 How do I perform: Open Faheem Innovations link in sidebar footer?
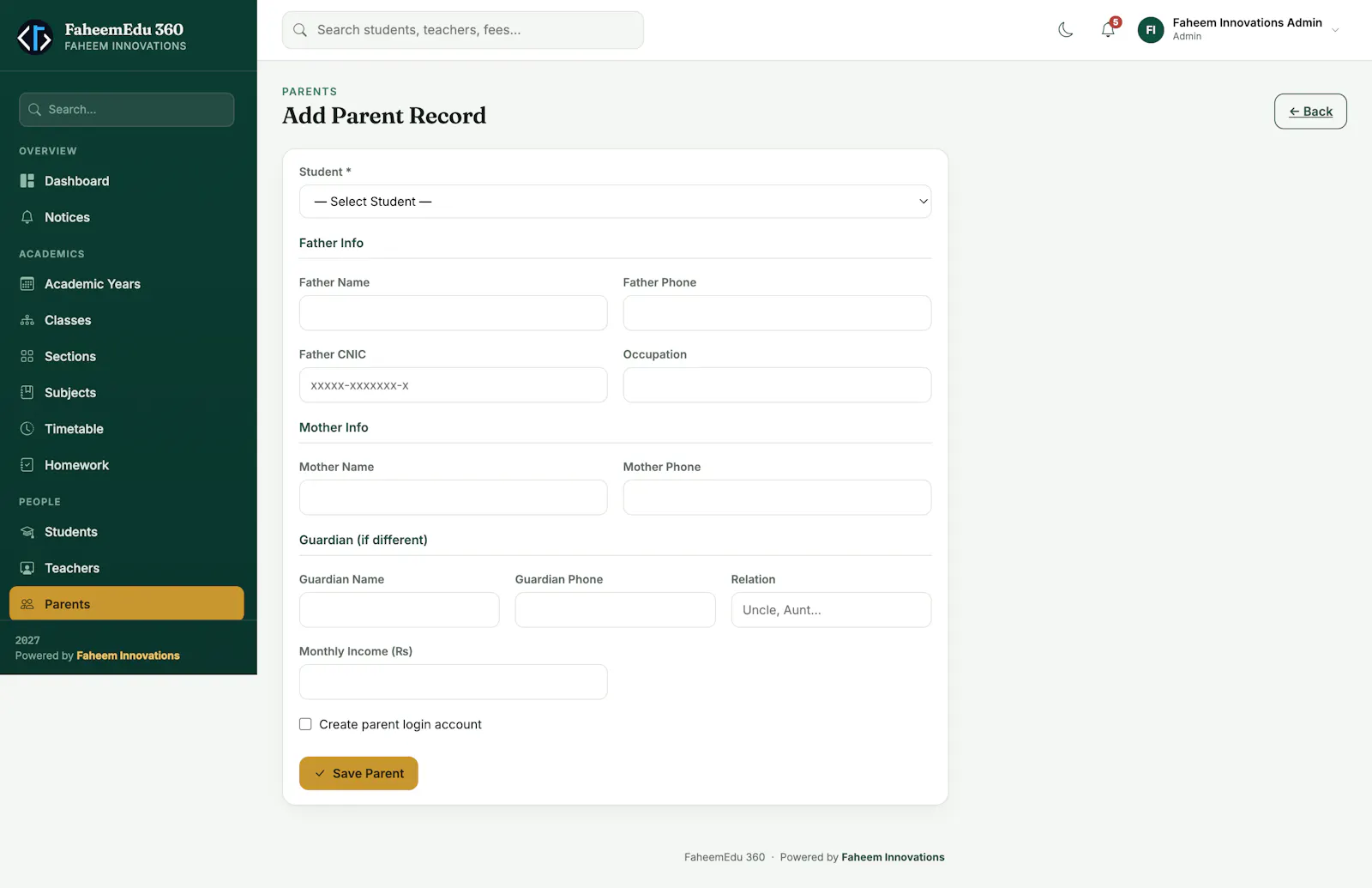pos(128,655)
